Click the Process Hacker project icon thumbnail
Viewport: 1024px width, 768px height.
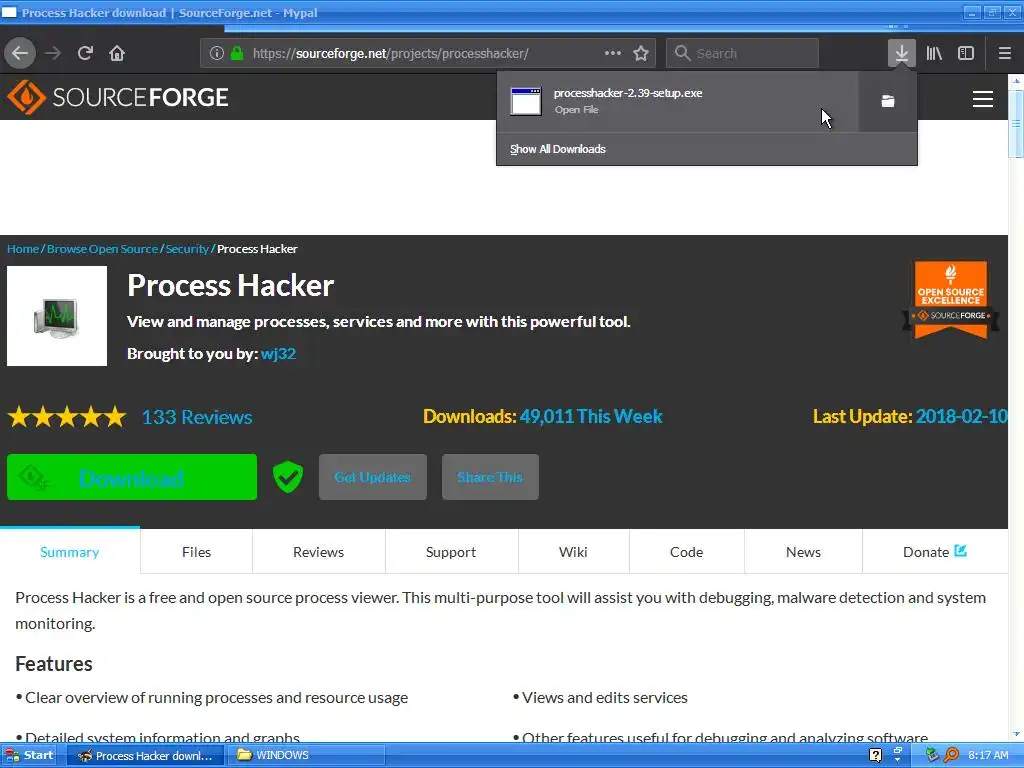coord(57,316)
